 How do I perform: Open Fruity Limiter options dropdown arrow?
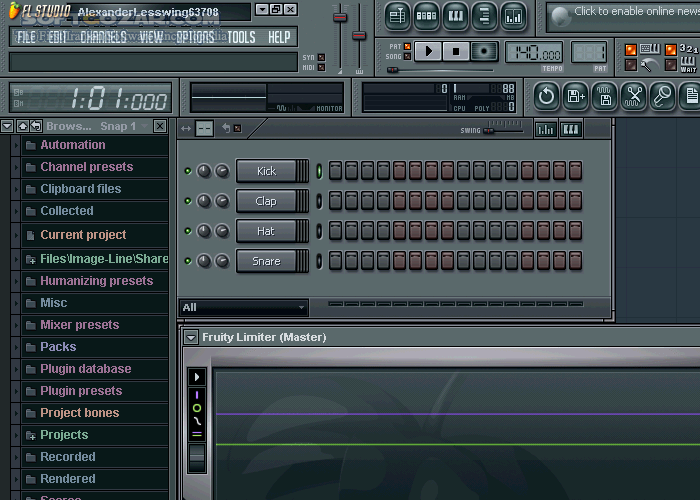tap(191, 338)
